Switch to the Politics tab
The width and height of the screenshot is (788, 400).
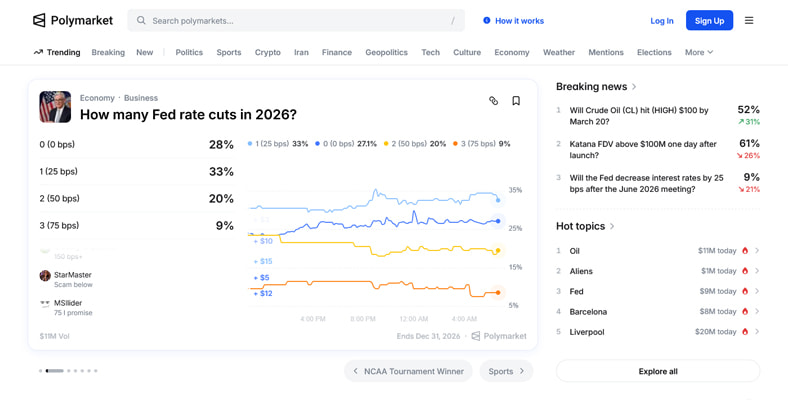click(189, 52)
